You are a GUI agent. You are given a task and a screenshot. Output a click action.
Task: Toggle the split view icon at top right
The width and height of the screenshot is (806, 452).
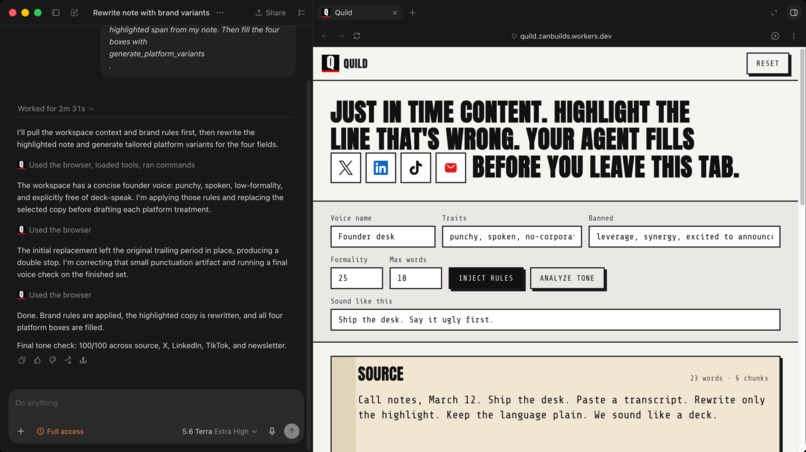pyautogui.click(x=794, y=12)
